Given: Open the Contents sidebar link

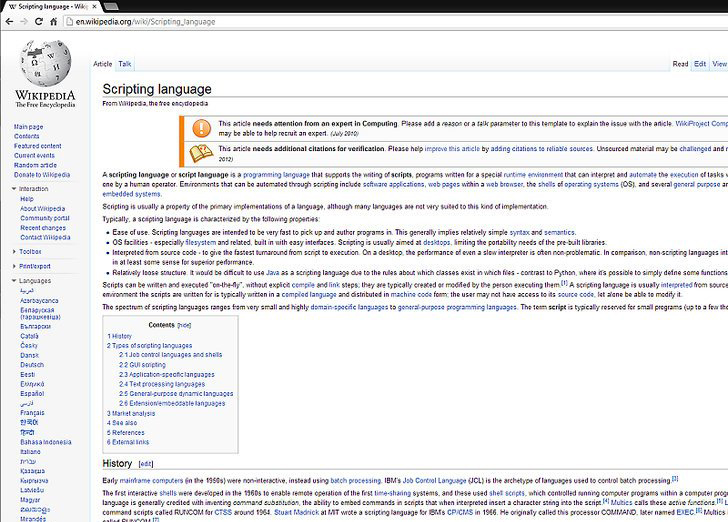Looking at the screenshot, I should click(x=26, y=136).
